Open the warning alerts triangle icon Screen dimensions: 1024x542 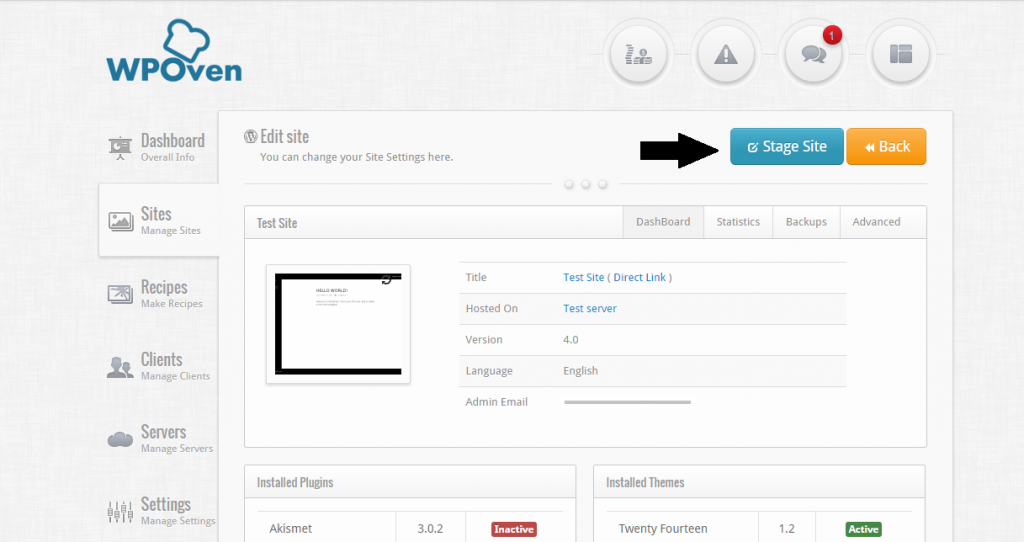pos(726,54)
